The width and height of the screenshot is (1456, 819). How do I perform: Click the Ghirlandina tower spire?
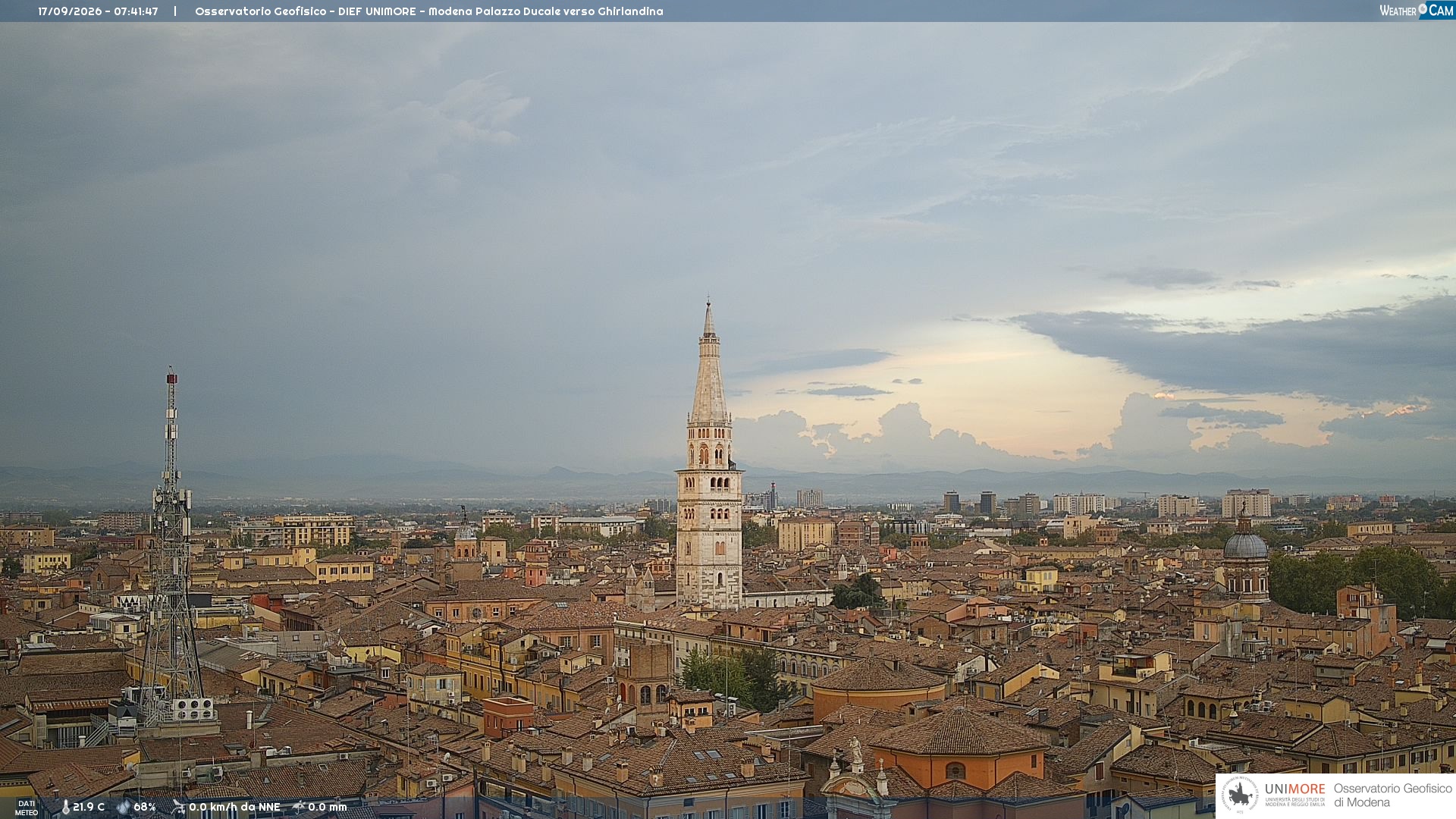click(709, 362)
